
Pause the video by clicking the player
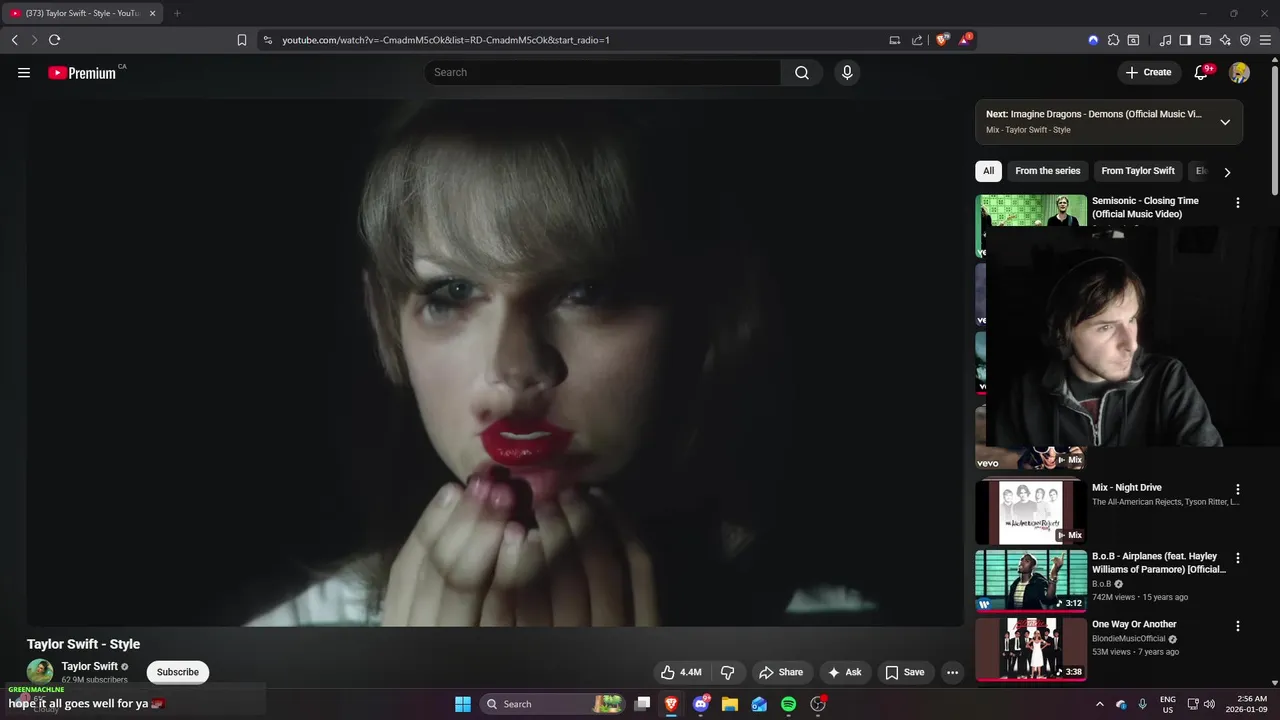495,362
